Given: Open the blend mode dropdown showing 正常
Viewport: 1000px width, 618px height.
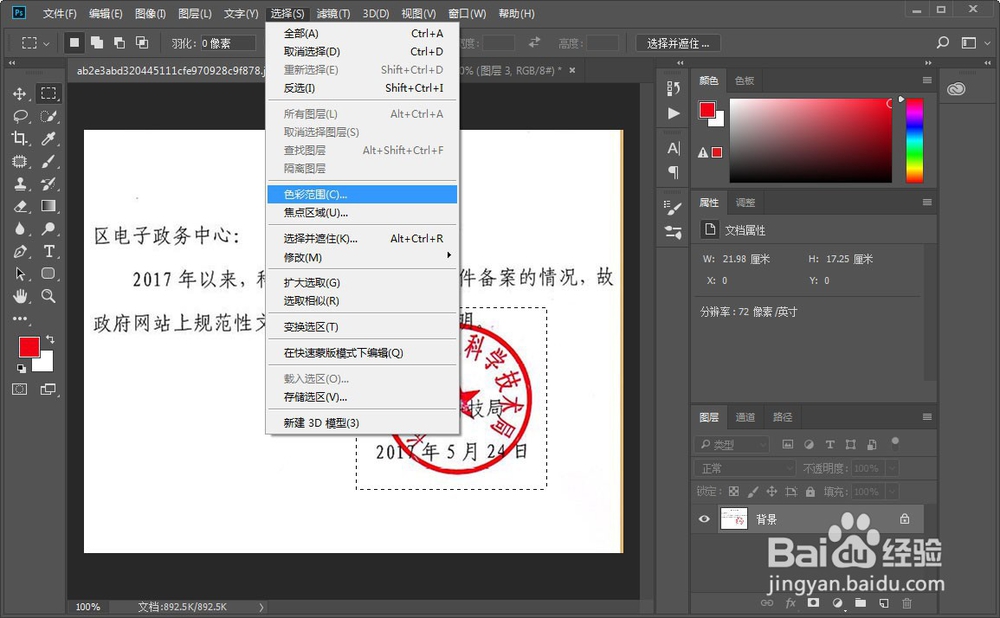Looking at the screenshot, I should pos(745,468).
